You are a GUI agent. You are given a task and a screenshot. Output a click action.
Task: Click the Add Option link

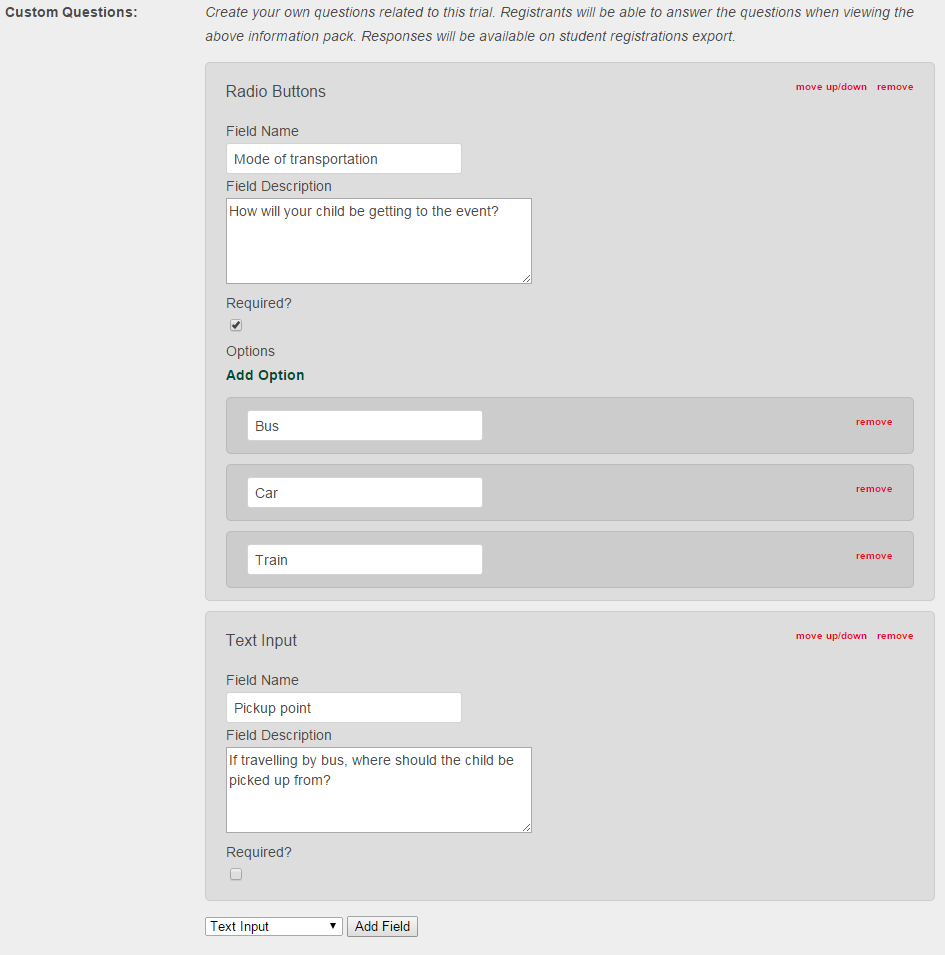click(265, 375)
